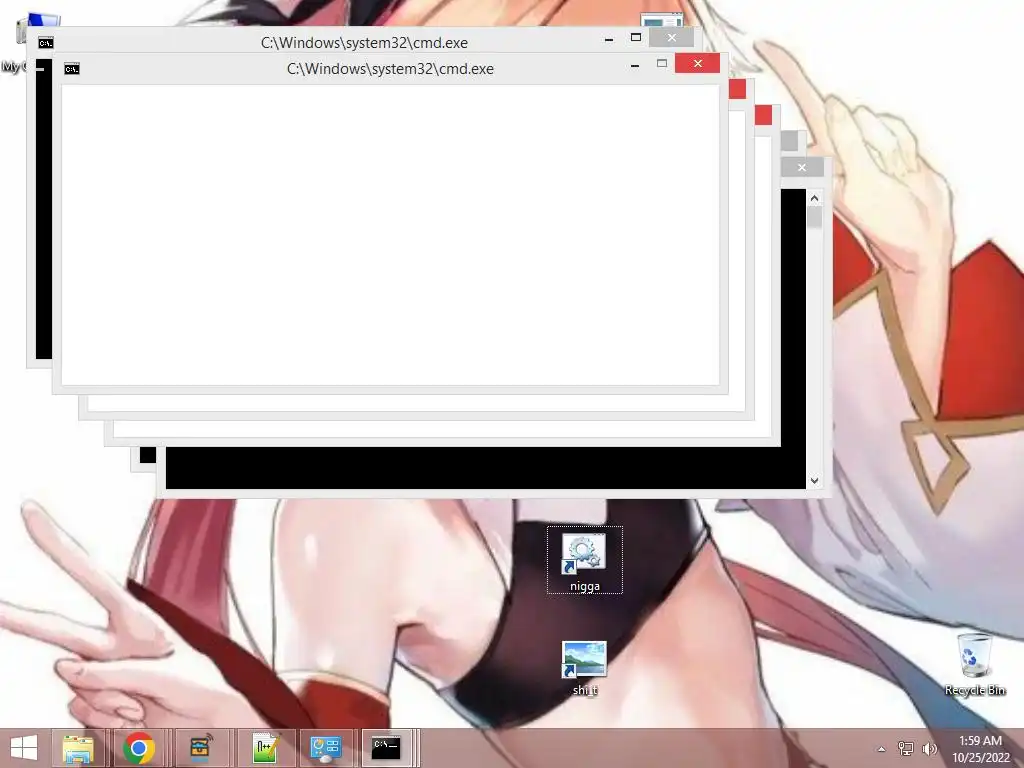The width and height of the screenshot is (1024, 768).
Task: Click title bar text of the front cmd window
Action: pyautogui.click(x=390, y=69)
